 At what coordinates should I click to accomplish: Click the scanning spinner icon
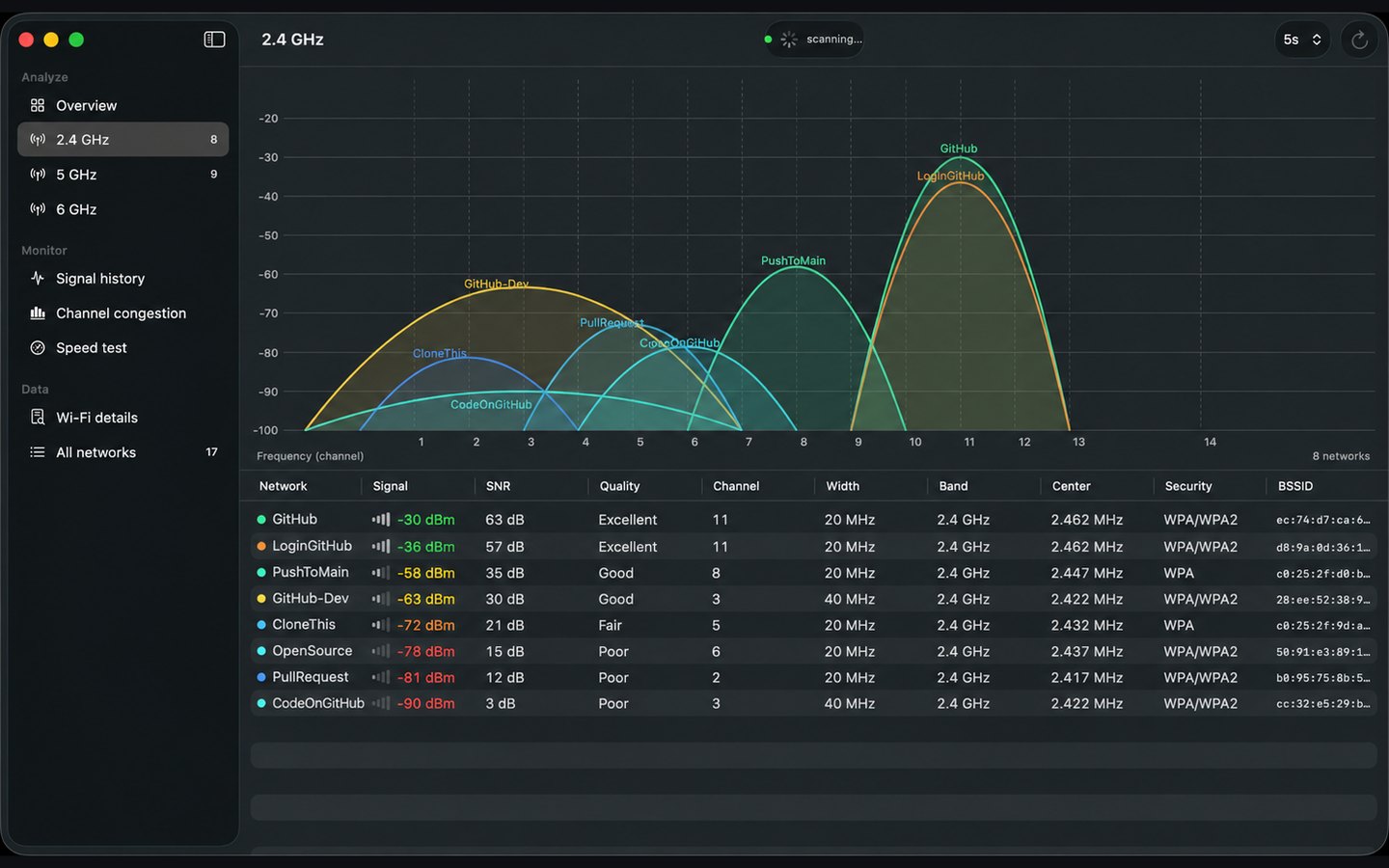point(789,40)
